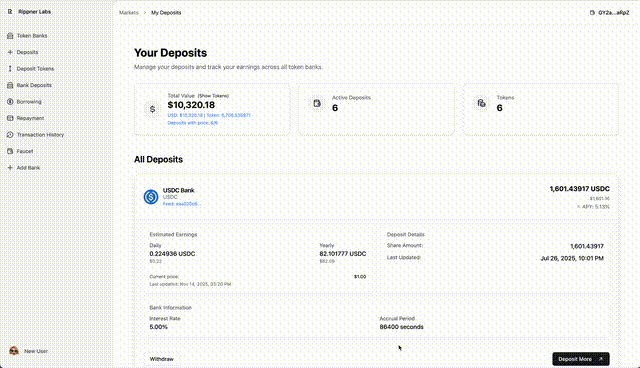Open the Deposit Tokens page
Screen dimensions: 640x368
point(35,69)
